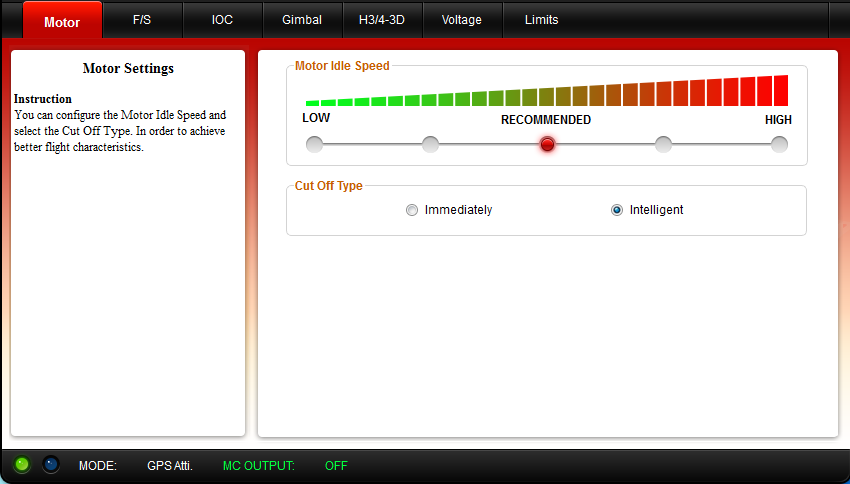The height and width of the screenshot is (484, 850).
Task: Open the Limits tab
Action: [542, 20]
